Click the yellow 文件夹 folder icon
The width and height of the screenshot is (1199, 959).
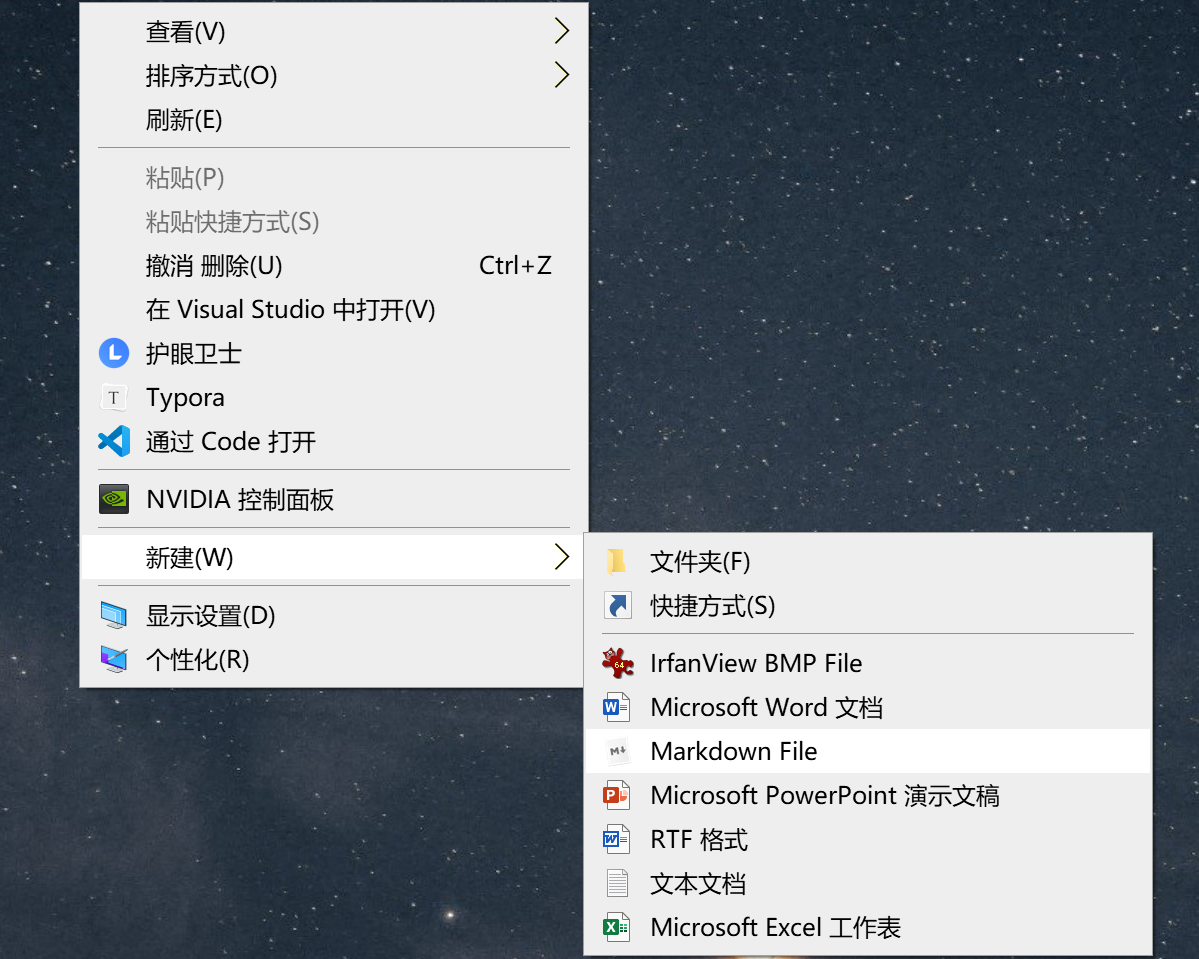pyautogui.click(x=616, y=561)
